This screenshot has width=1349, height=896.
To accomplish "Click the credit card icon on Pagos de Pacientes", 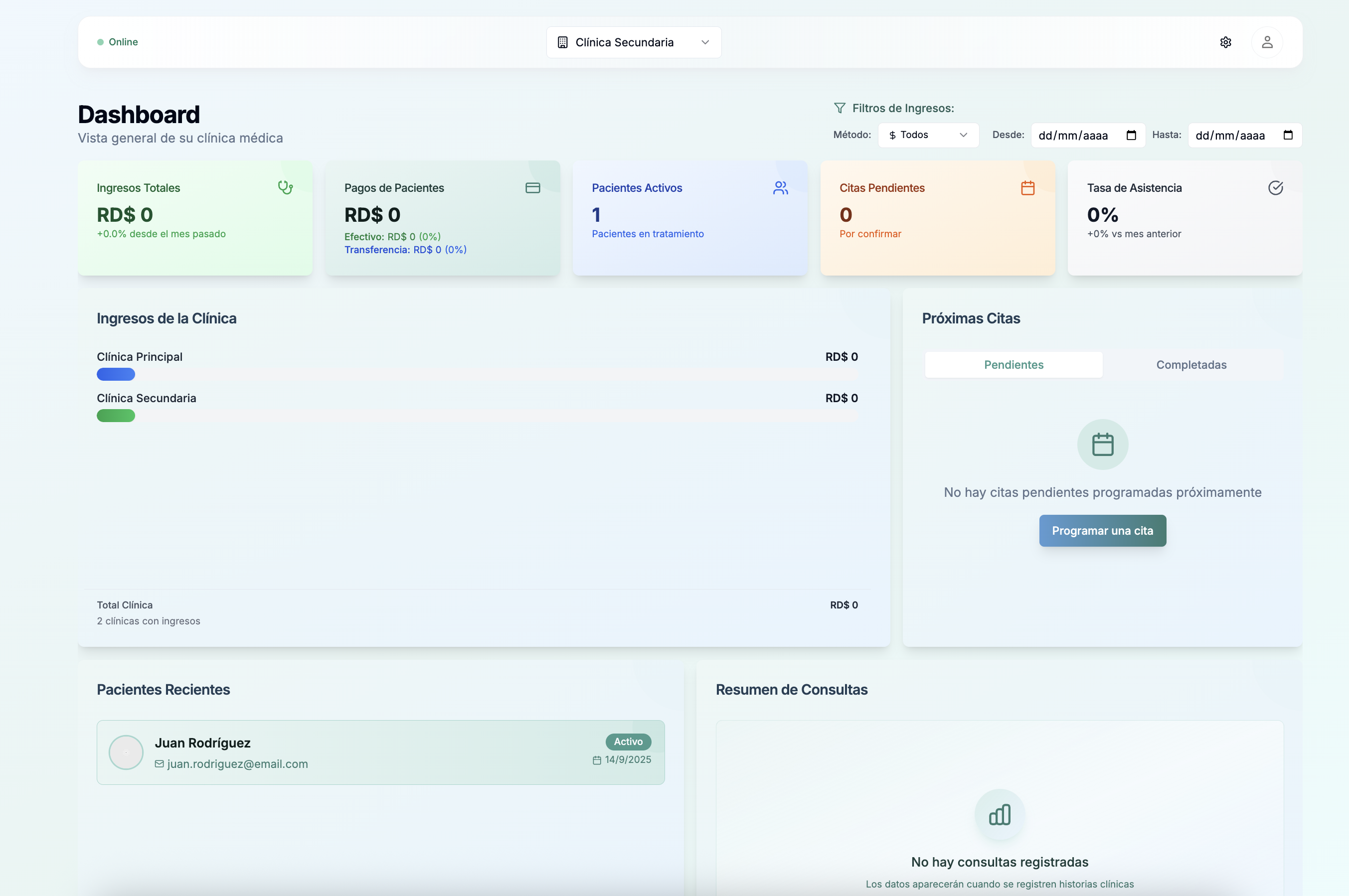I will click(x=533, y=187).
